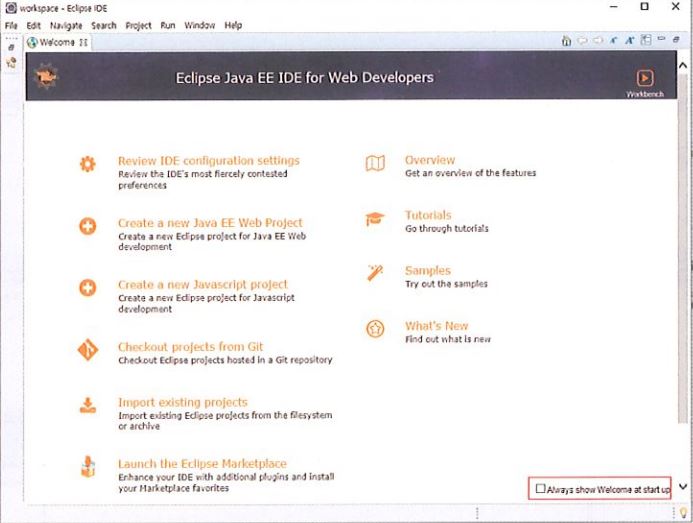The image size is (693, 523).
Task: Click the Restore icon in the left trim bar
Action: coord(11,47)
